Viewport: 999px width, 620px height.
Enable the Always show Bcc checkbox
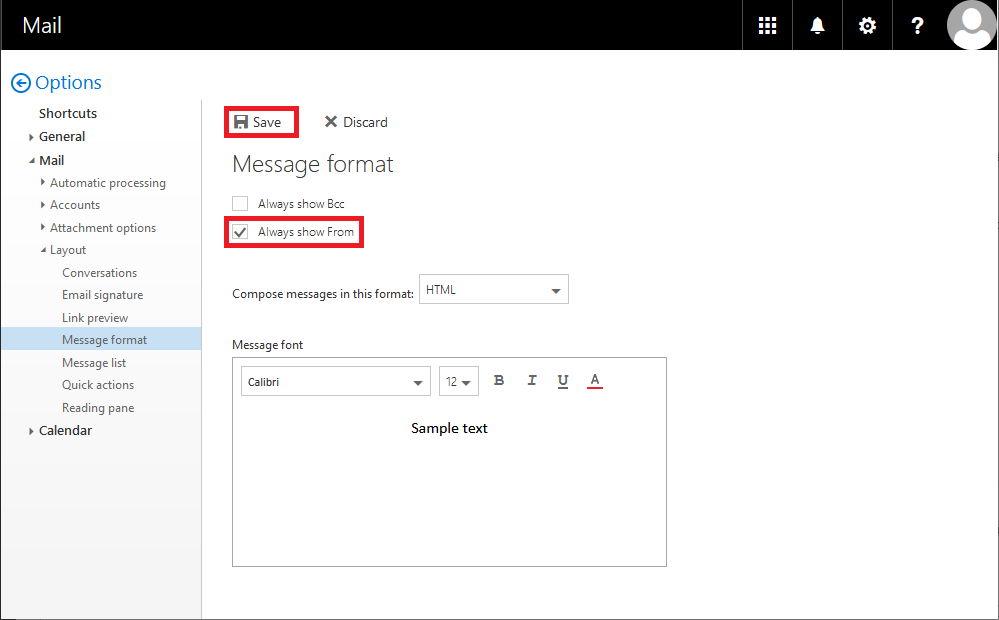(x=240, y=203)
